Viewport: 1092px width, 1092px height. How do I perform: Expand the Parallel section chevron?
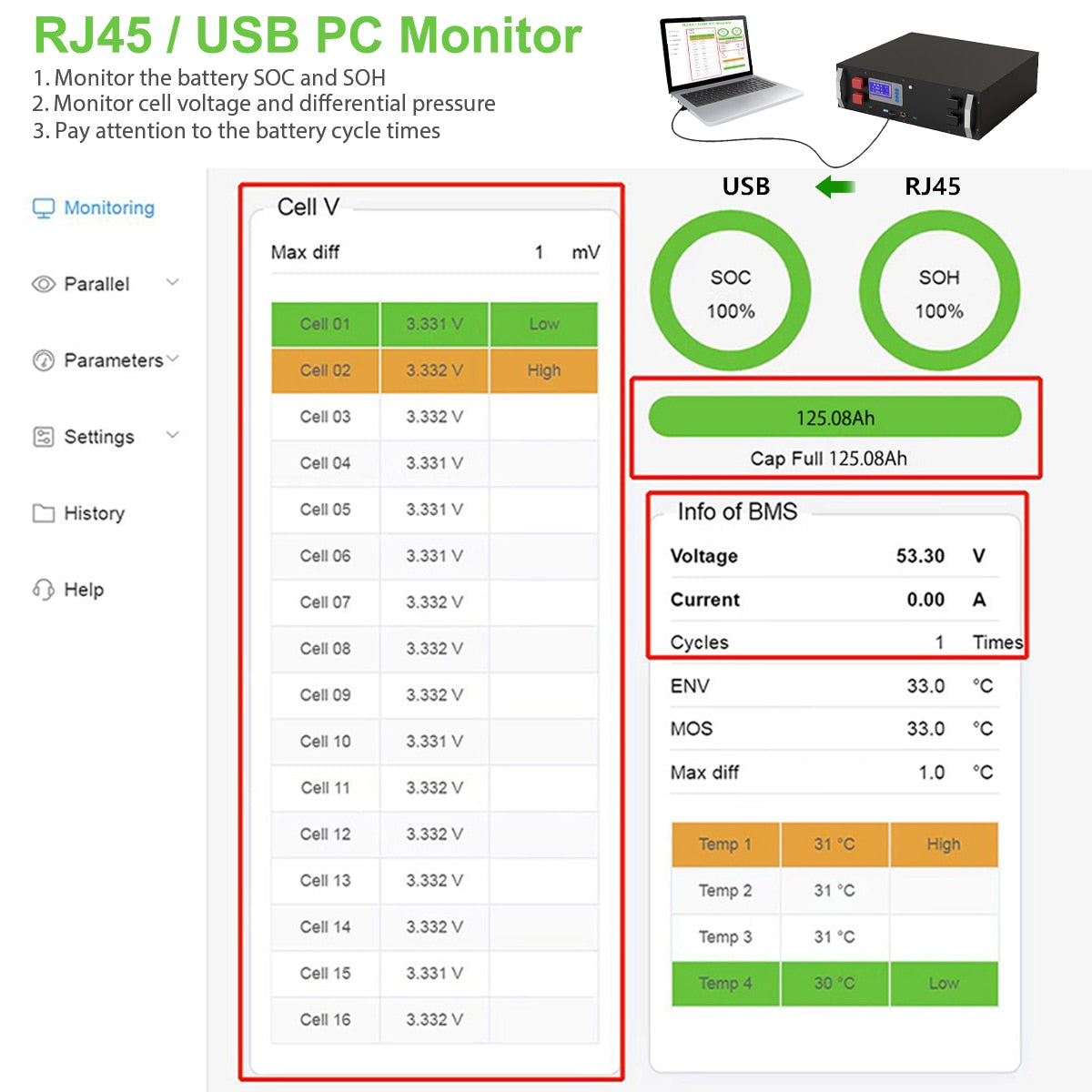[172, 284]
